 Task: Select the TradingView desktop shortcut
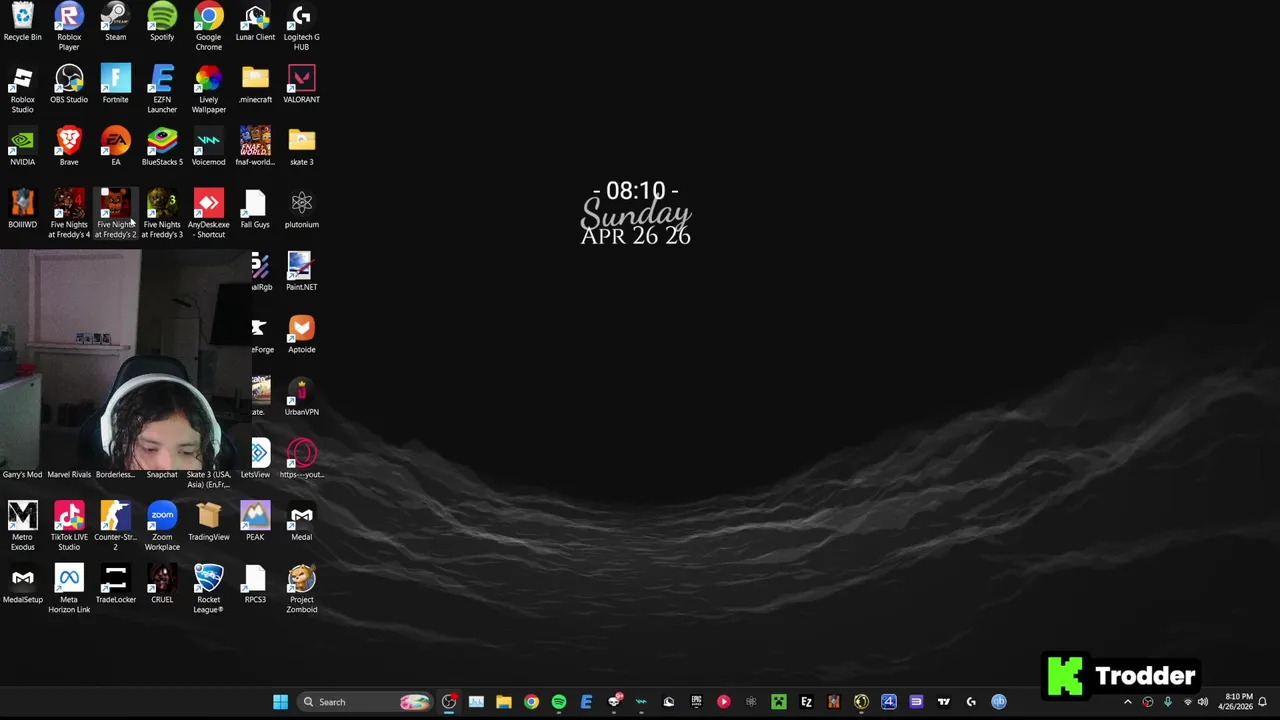[x=209, y=522]
